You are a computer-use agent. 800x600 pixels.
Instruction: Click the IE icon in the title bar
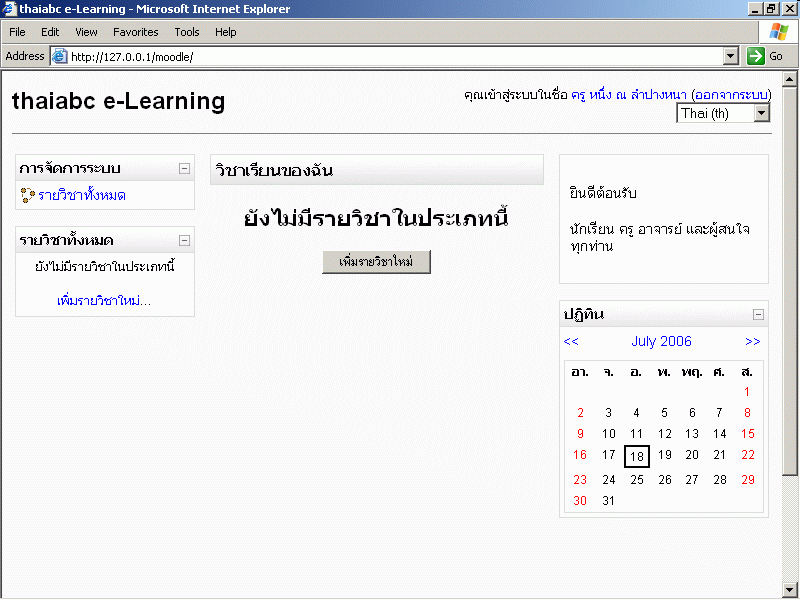pos(9,9)
